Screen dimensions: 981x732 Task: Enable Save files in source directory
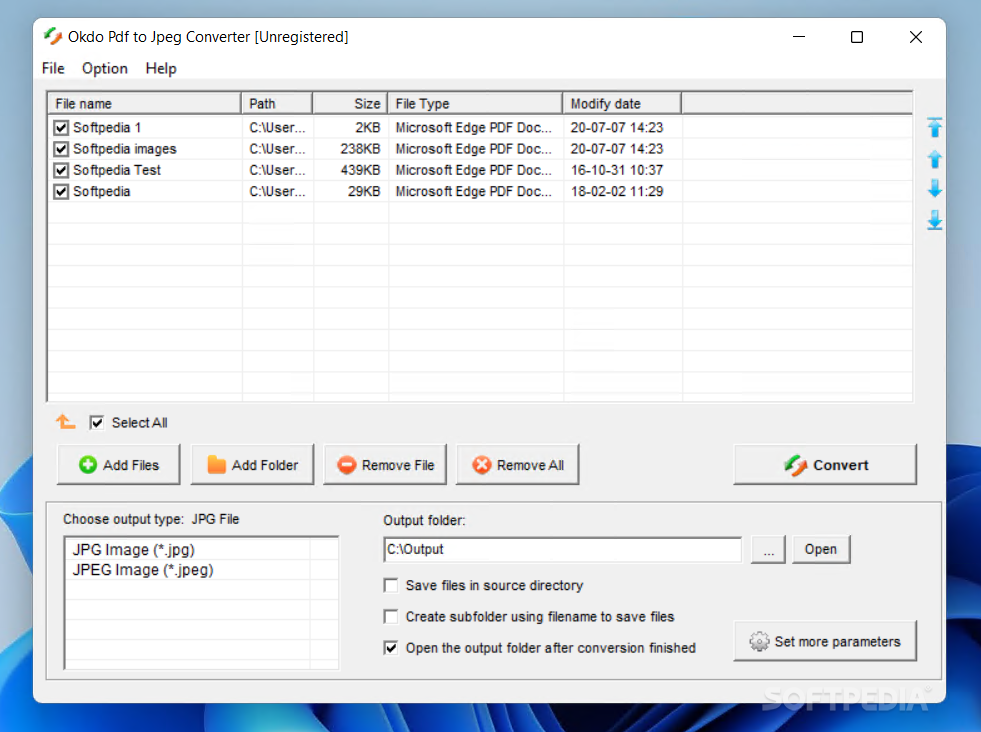coord(391,586)
